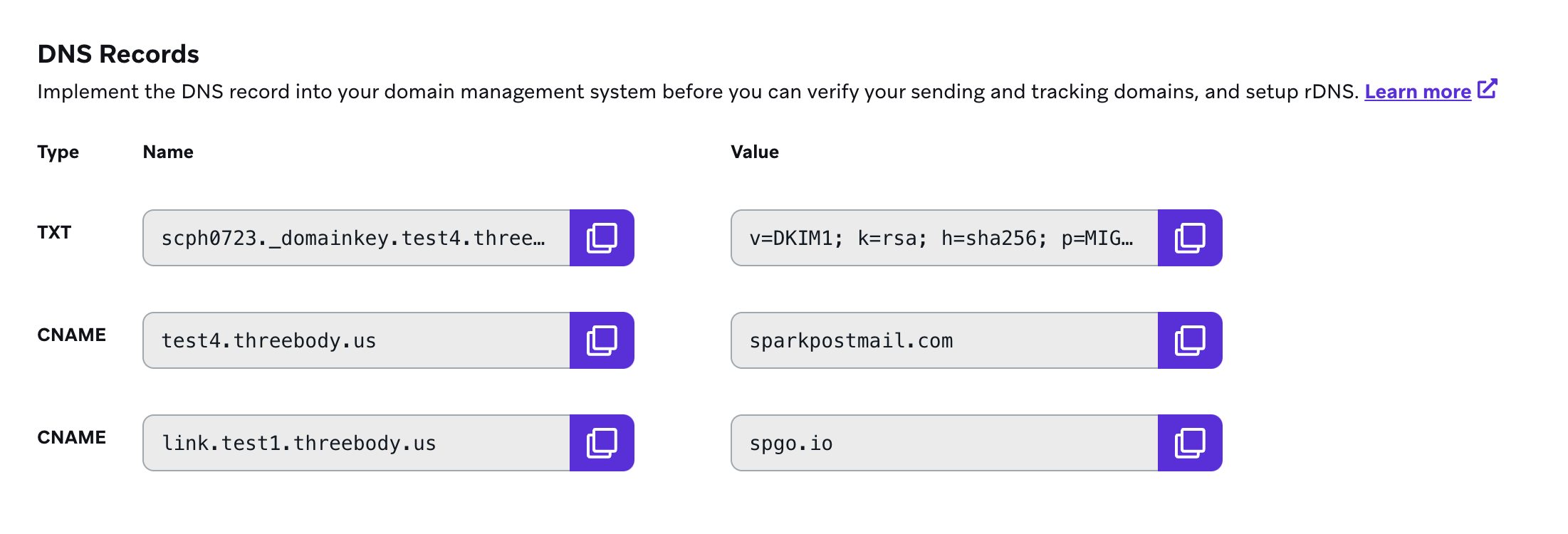Click the v=DKIM1 value field
The width and height of the screenshot is (1568, 534).
click(944, 238)
